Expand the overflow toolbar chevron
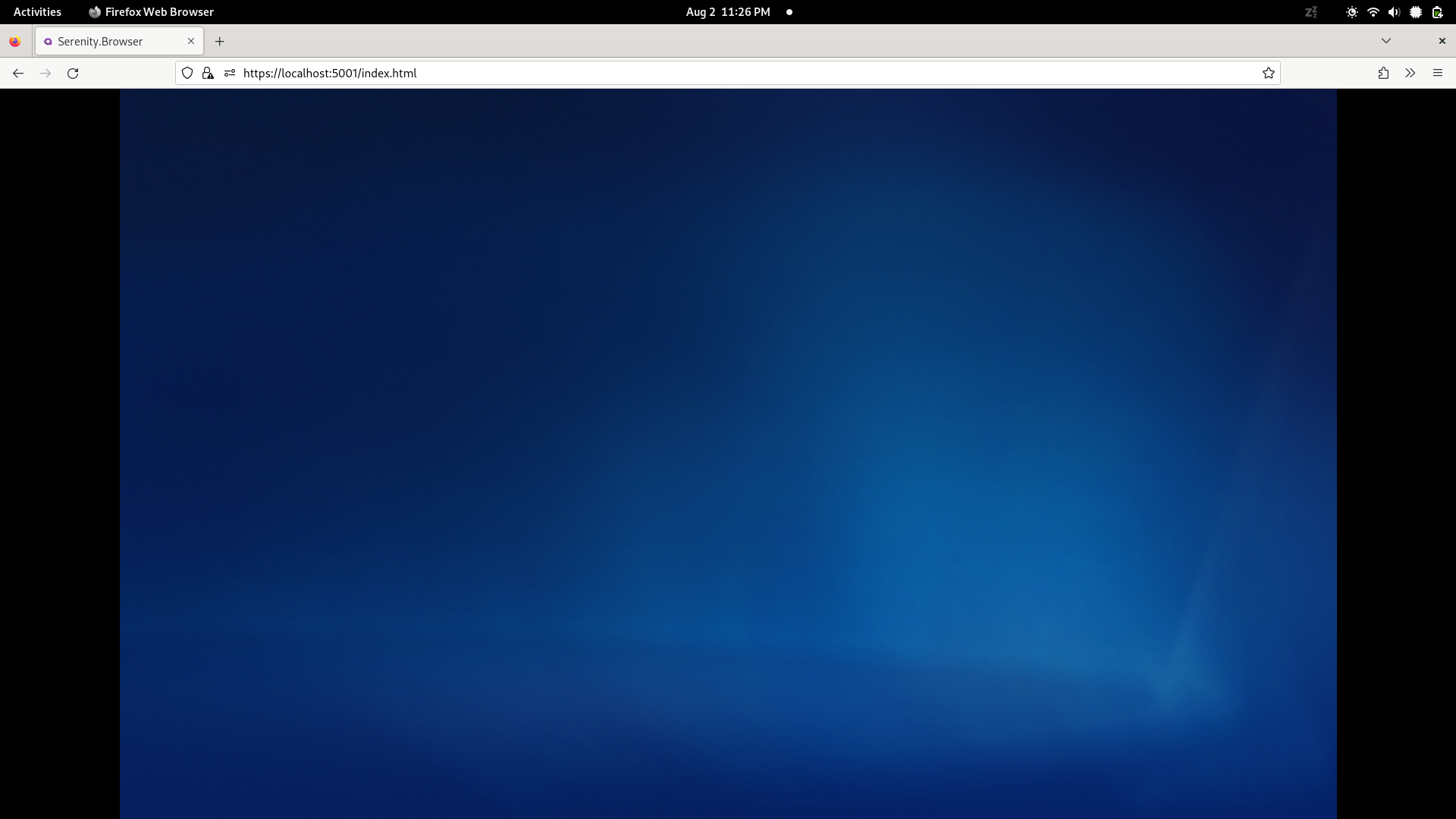This screenshot has height=819, width=1456. [x=1409, y=73]
